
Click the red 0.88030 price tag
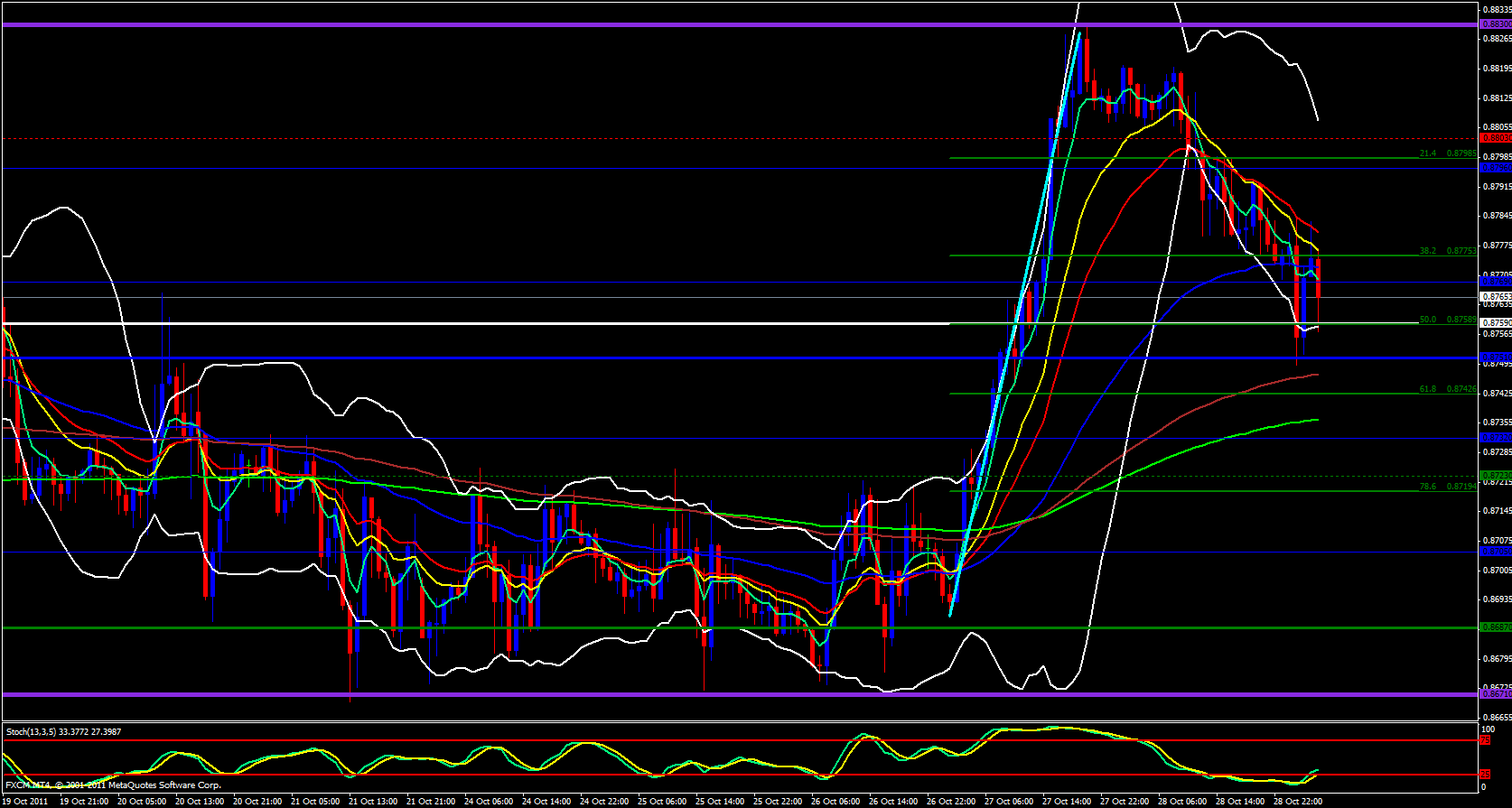1495,138
